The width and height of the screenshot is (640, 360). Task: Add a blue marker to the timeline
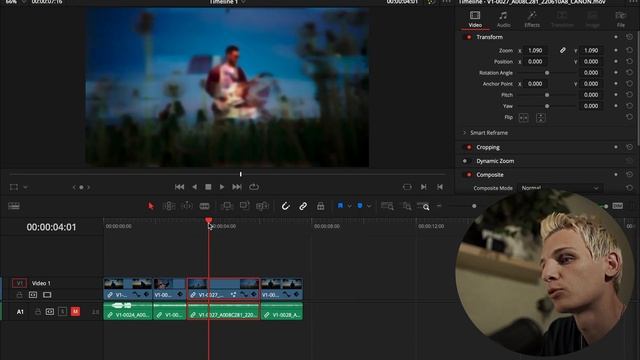coord(360,206)
